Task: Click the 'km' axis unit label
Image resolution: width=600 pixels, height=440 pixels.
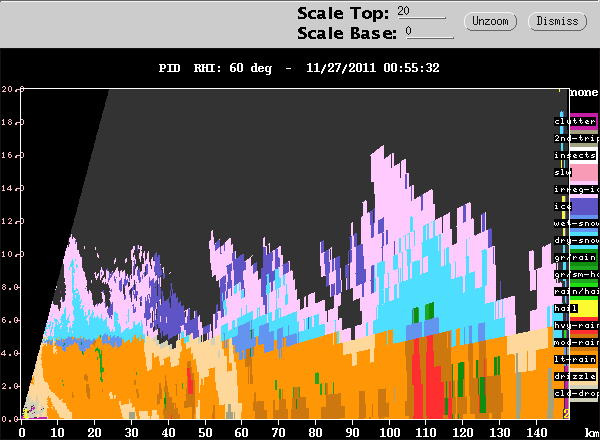Action: click(592, 433)
